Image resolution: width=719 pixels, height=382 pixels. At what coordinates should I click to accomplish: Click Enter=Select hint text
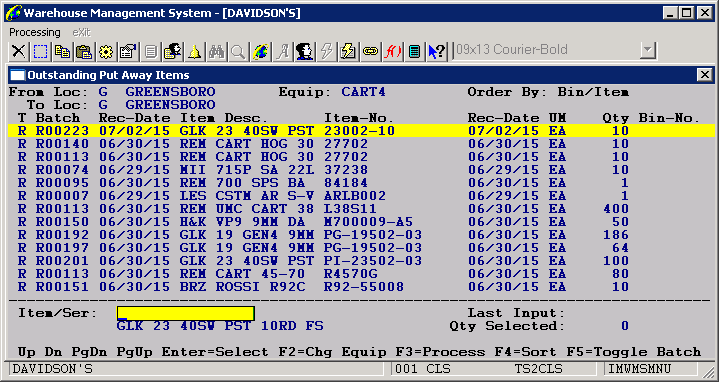(215, 352)
